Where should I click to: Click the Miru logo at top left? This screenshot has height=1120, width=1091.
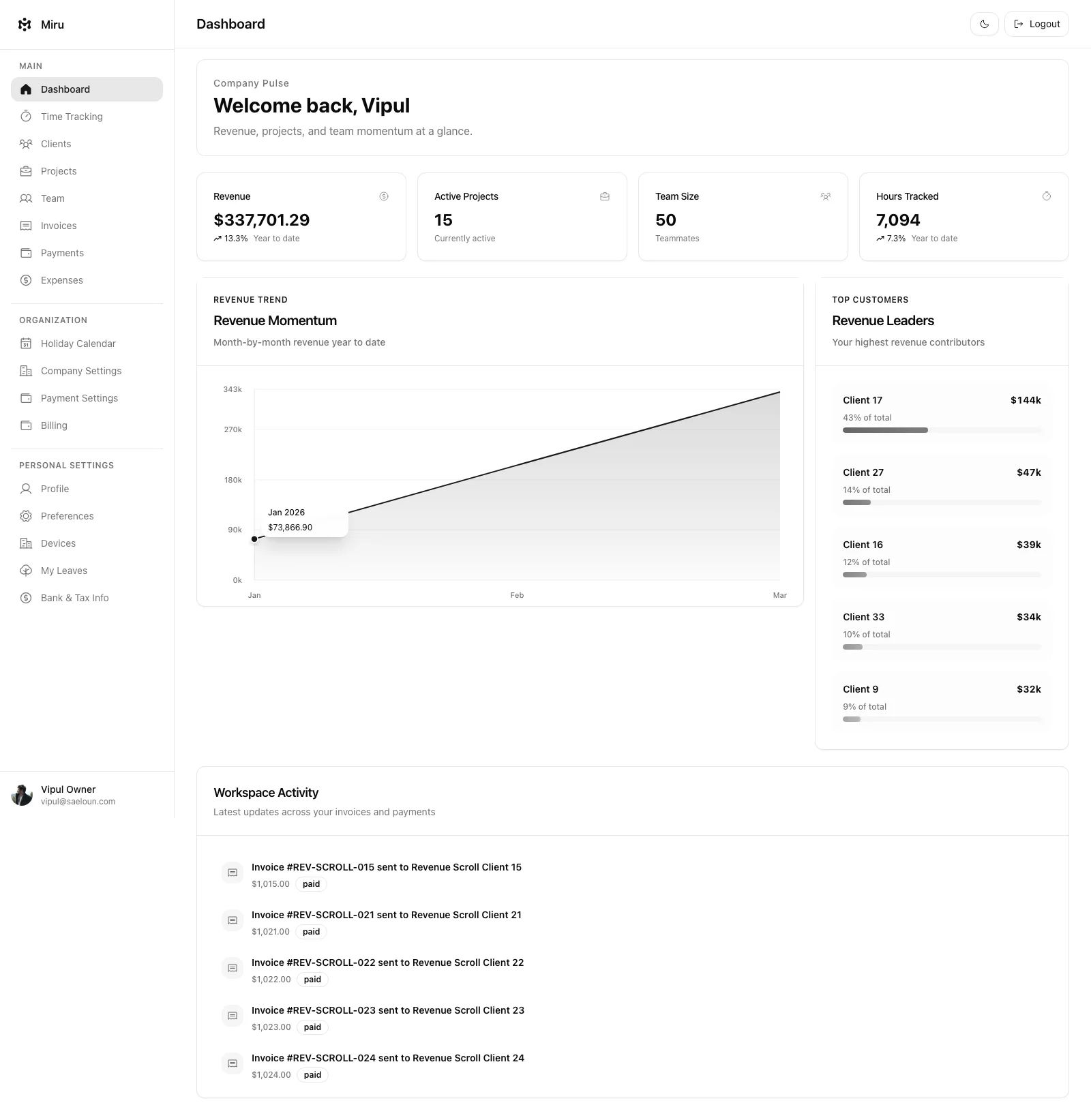pos(25,24)
